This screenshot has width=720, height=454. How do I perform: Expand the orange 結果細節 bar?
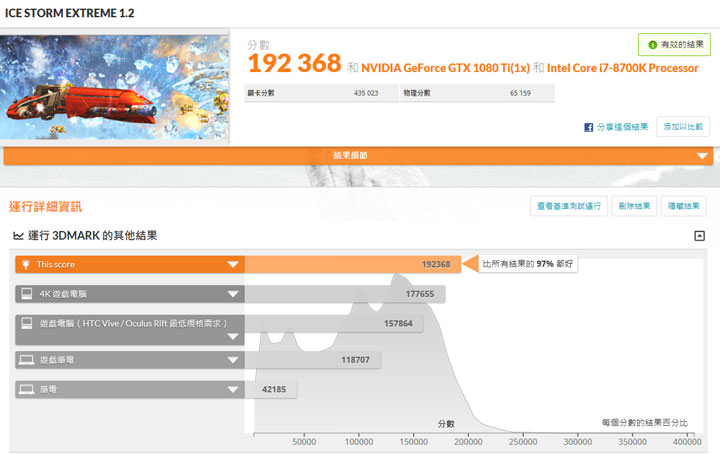point(701,156)
